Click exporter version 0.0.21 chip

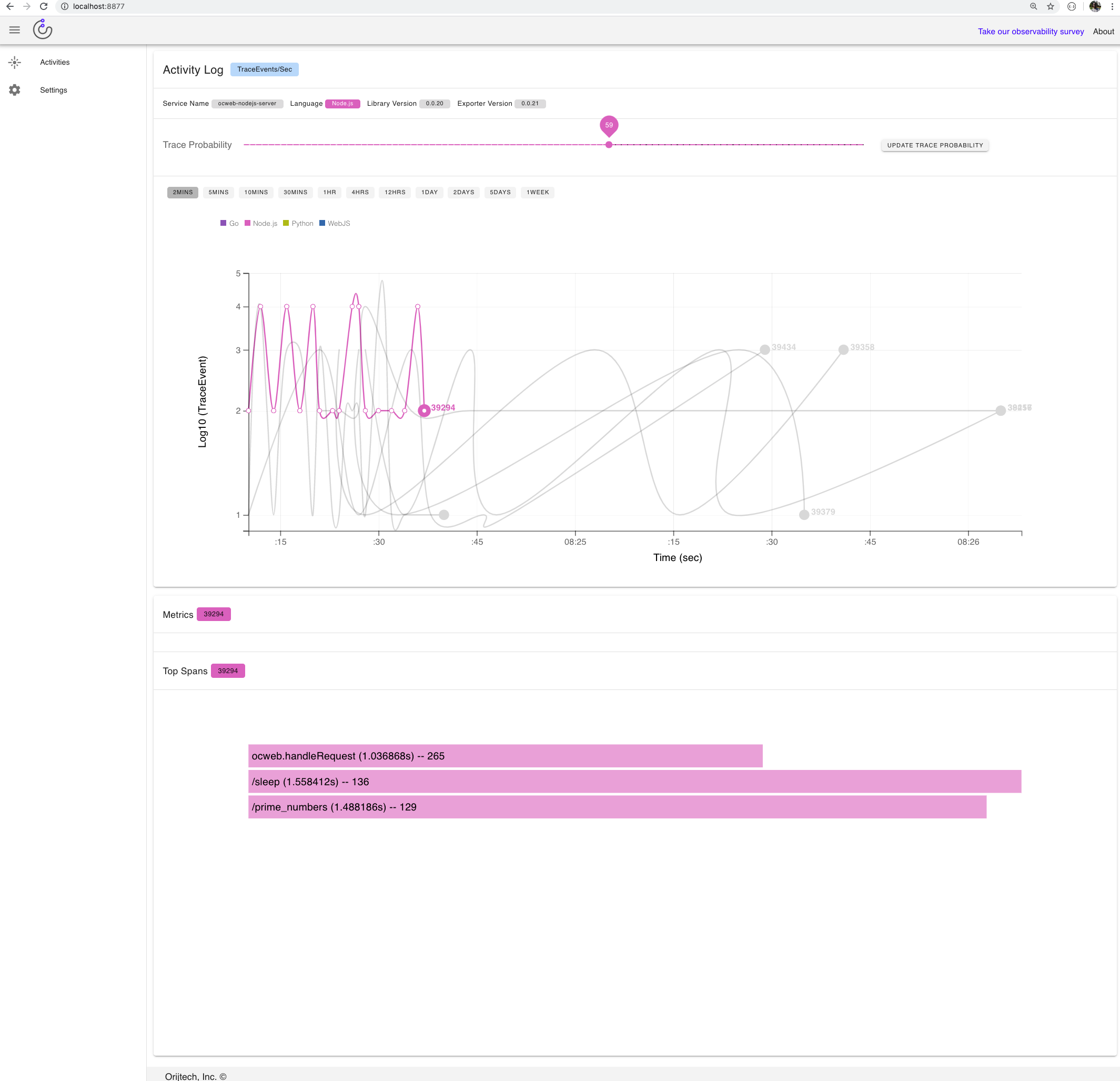pyautogui.click(x=530, y=104)
